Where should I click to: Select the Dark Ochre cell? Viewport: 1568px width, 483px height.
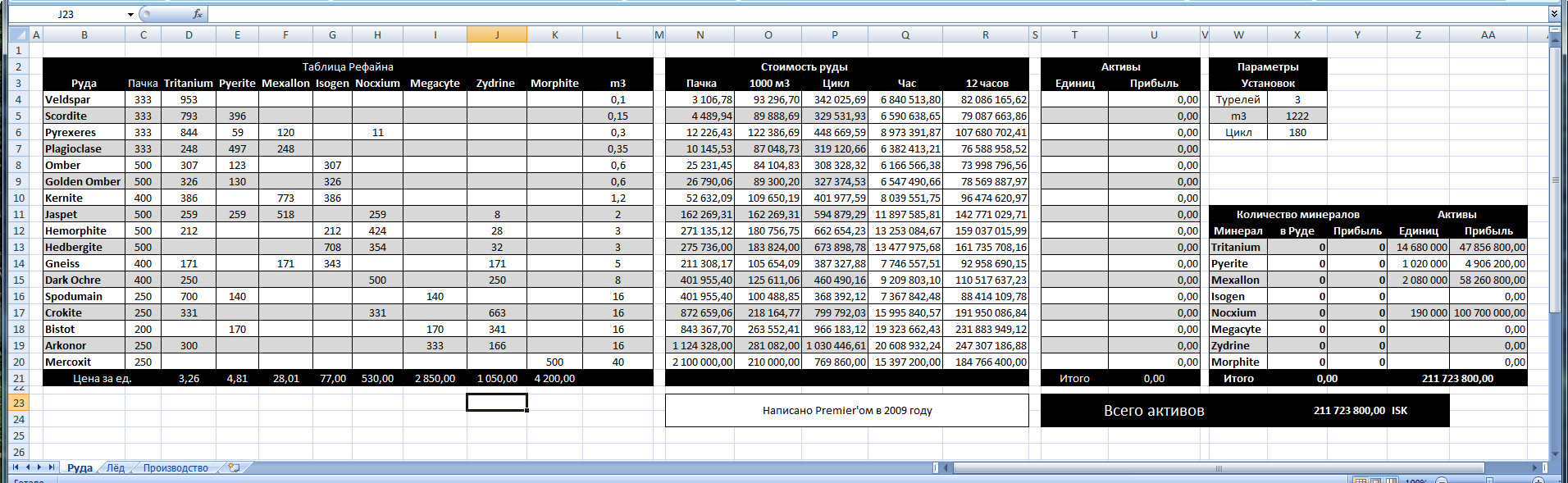[84, 280]
